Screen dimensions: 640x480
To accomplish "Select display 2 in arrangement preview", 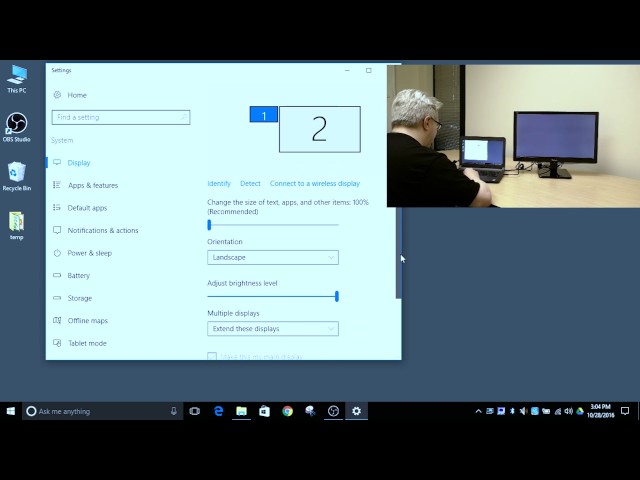I will (x=320, y=129).
